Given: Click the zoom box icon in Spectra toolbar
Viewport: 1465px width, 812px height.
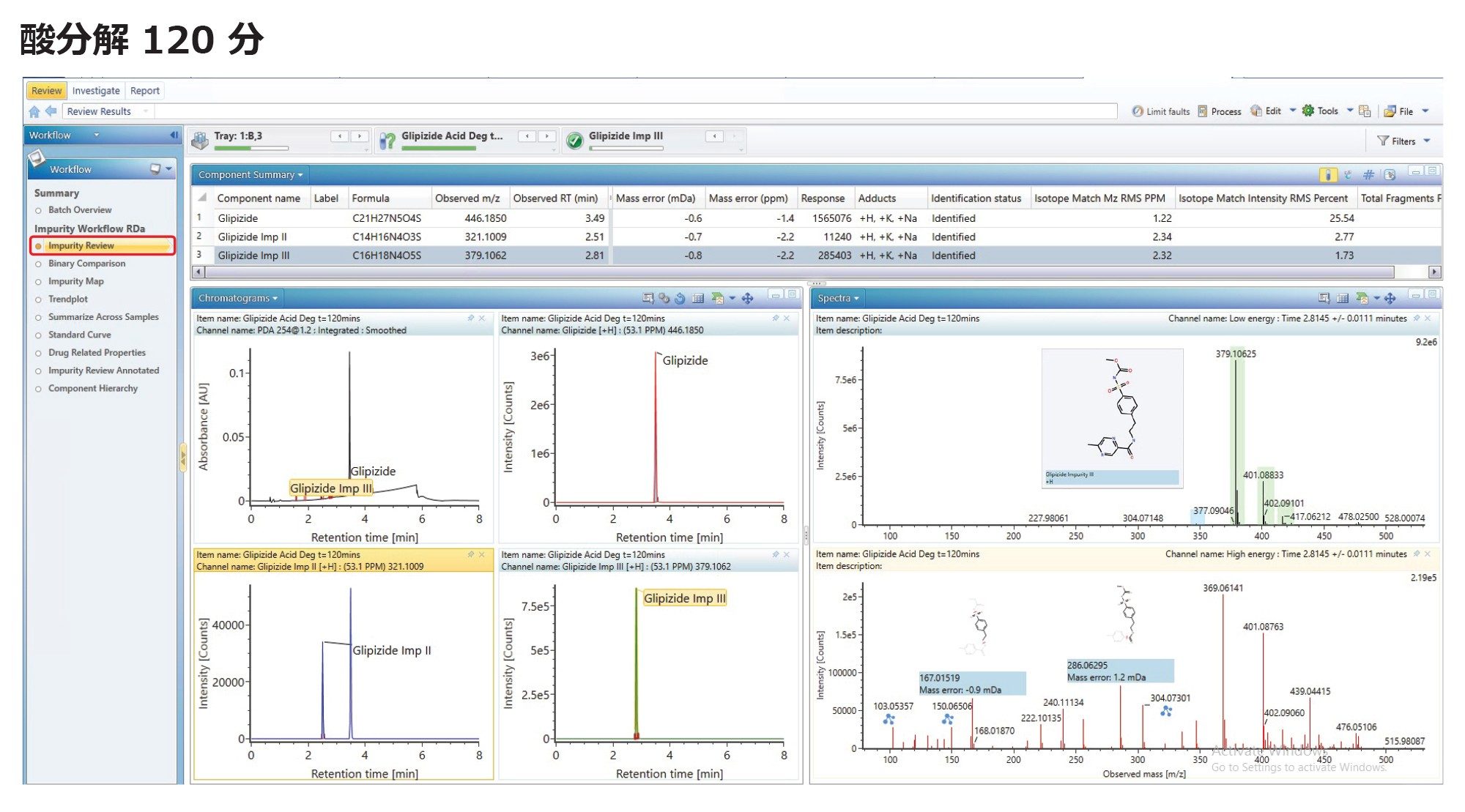Looking at the screenshot, I should (1324, 298).
